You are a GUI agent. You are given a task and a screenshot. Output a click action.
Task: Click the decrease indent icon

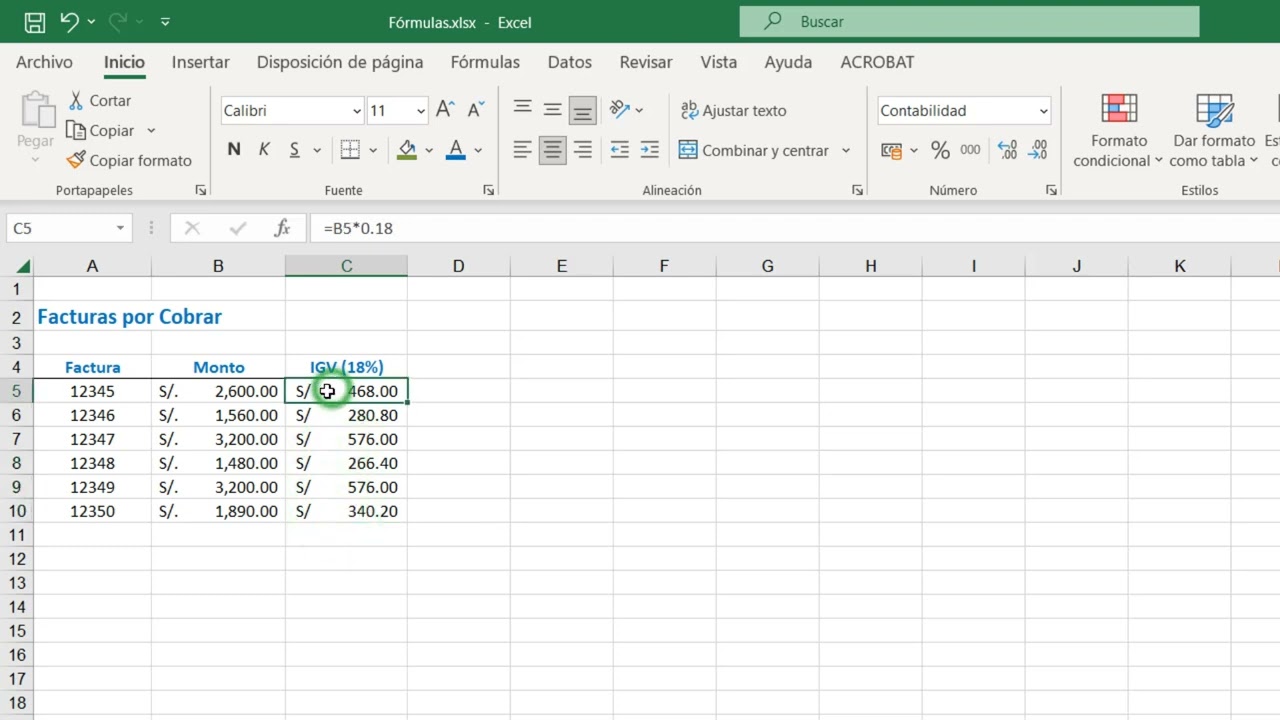(620, 150)
